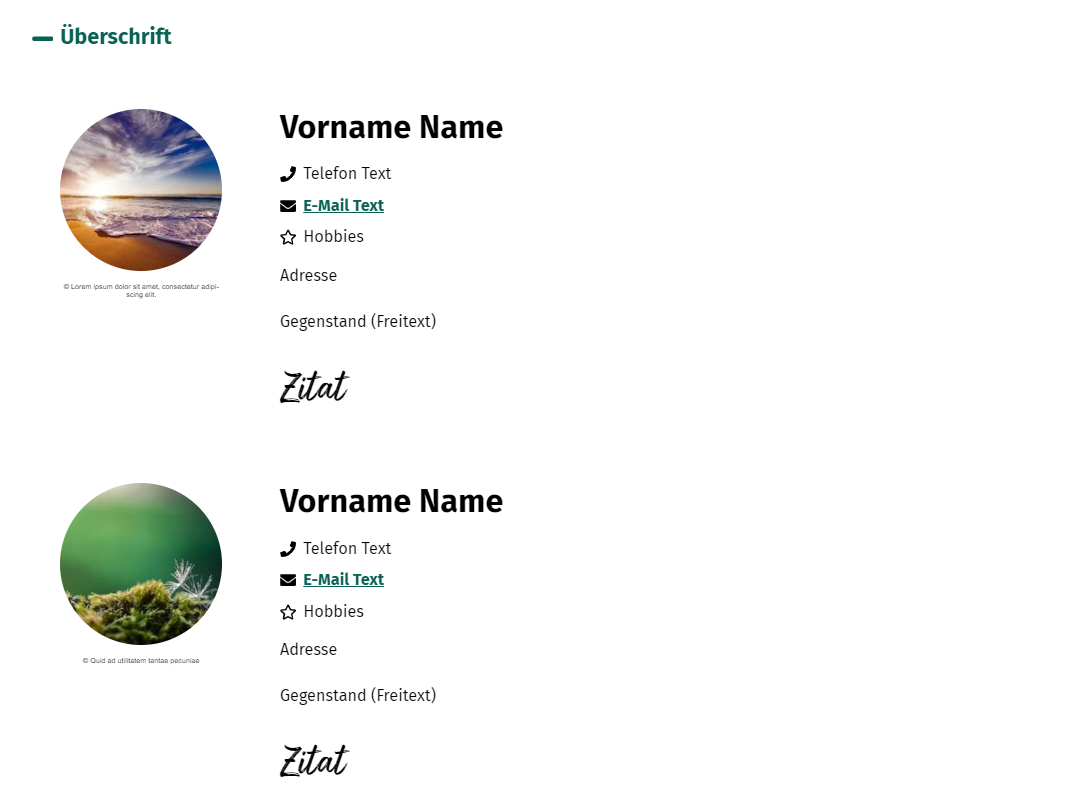Click the phone icon in the second contact
Viewport: 1084px width, 802px height.
[x=288, y=549]
